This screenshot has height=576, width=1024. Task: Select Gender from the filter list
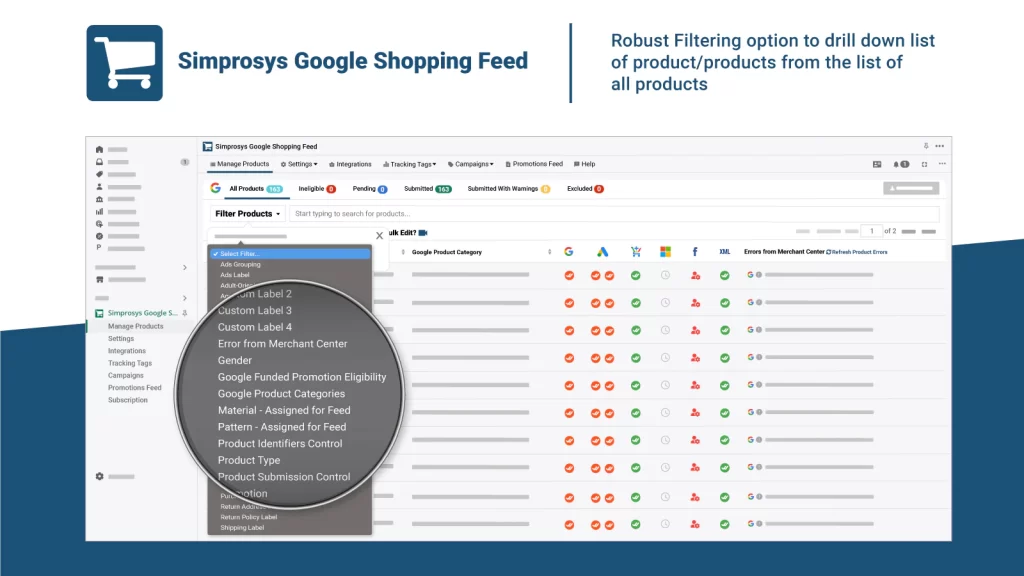coord(235,360)
